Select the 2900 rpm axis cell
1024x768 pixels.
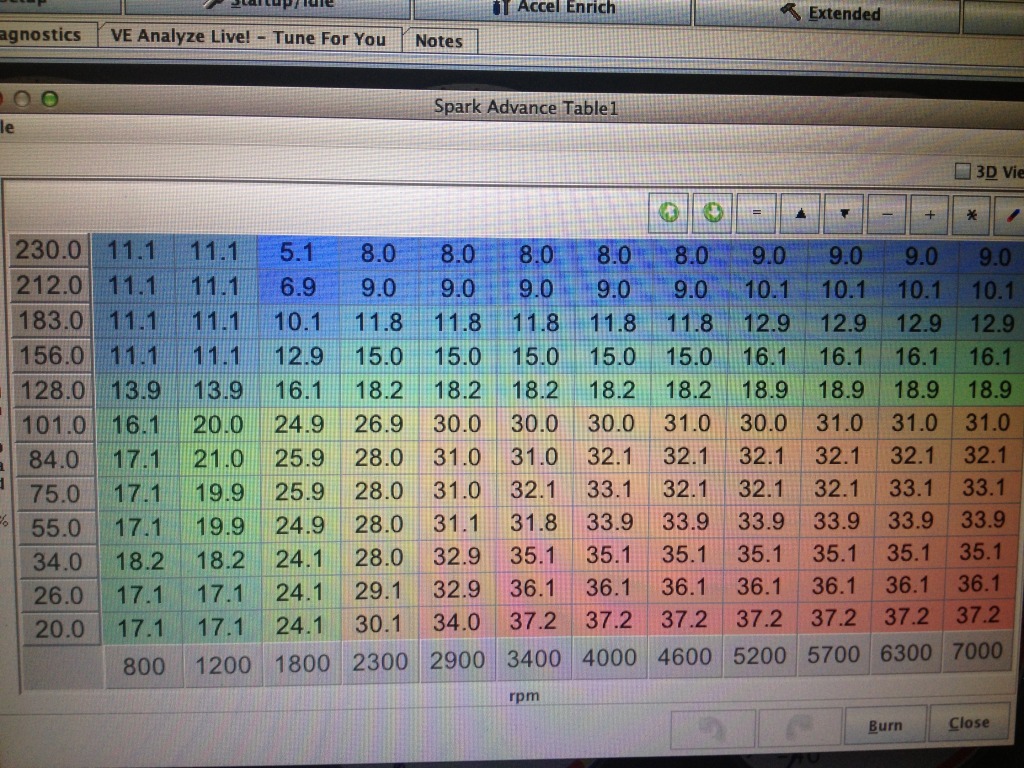coord(457,660)
